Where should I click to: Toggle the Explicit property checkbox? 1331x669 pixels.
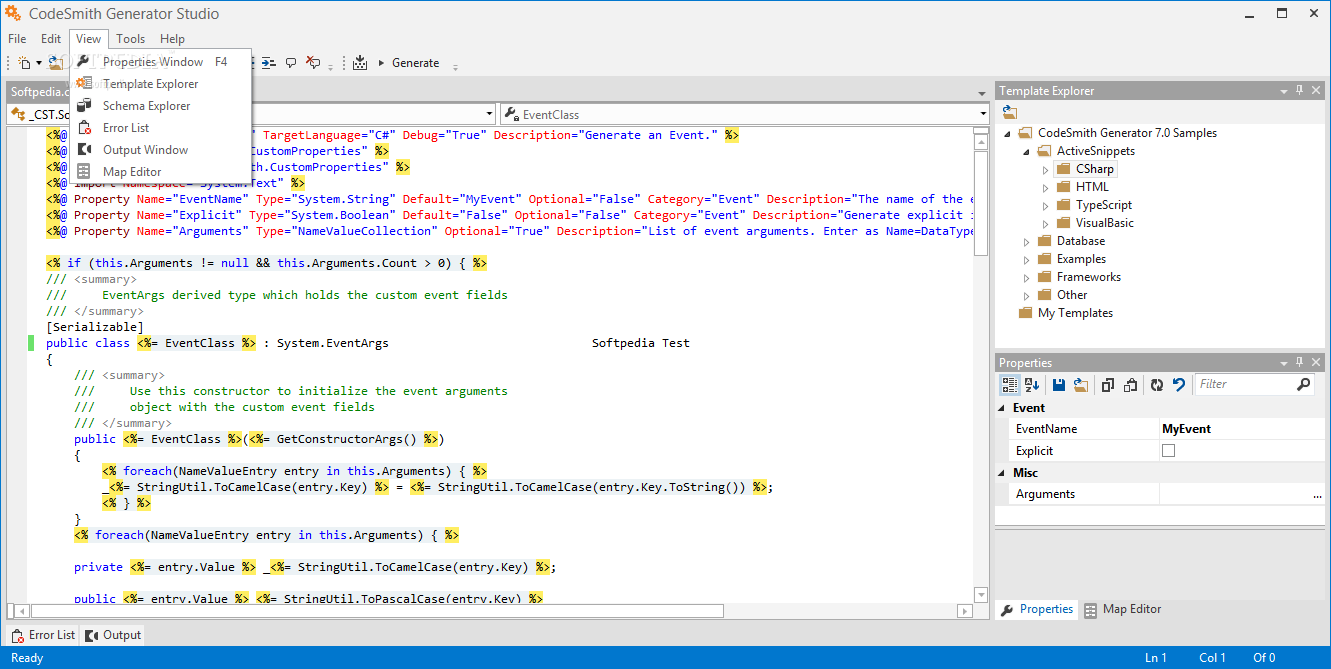click(1168, 451)
